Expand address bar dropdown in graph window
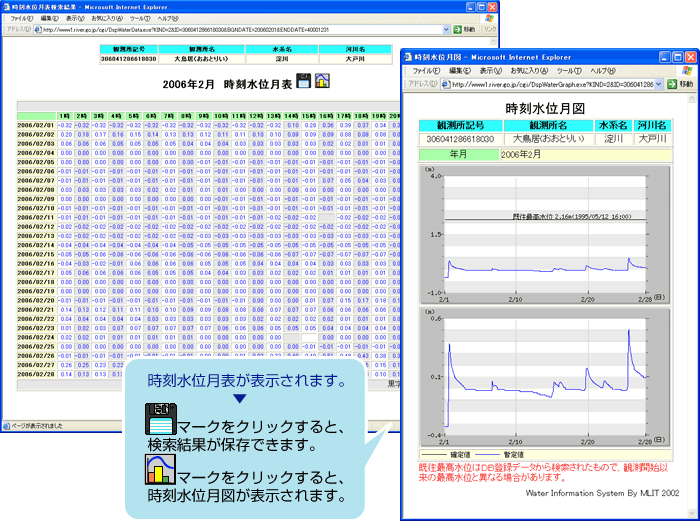700x522 pixels. point(659,85)
